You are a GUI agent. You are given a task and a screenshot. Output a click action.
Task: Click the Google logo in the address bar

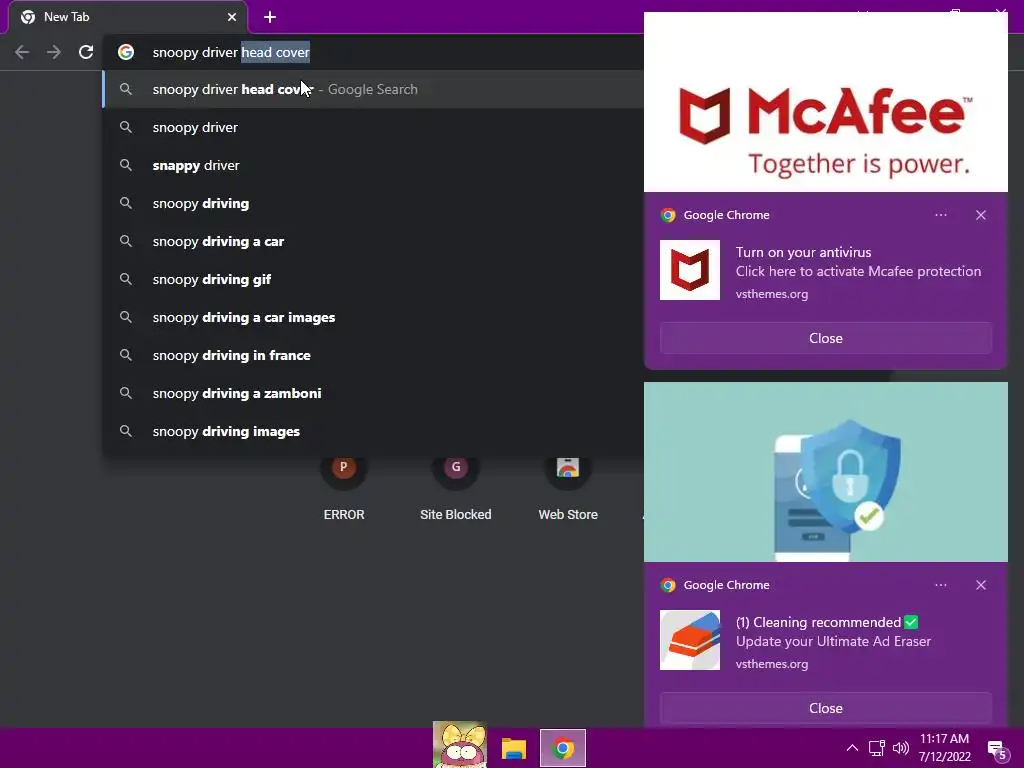click(x=126, y=52)
